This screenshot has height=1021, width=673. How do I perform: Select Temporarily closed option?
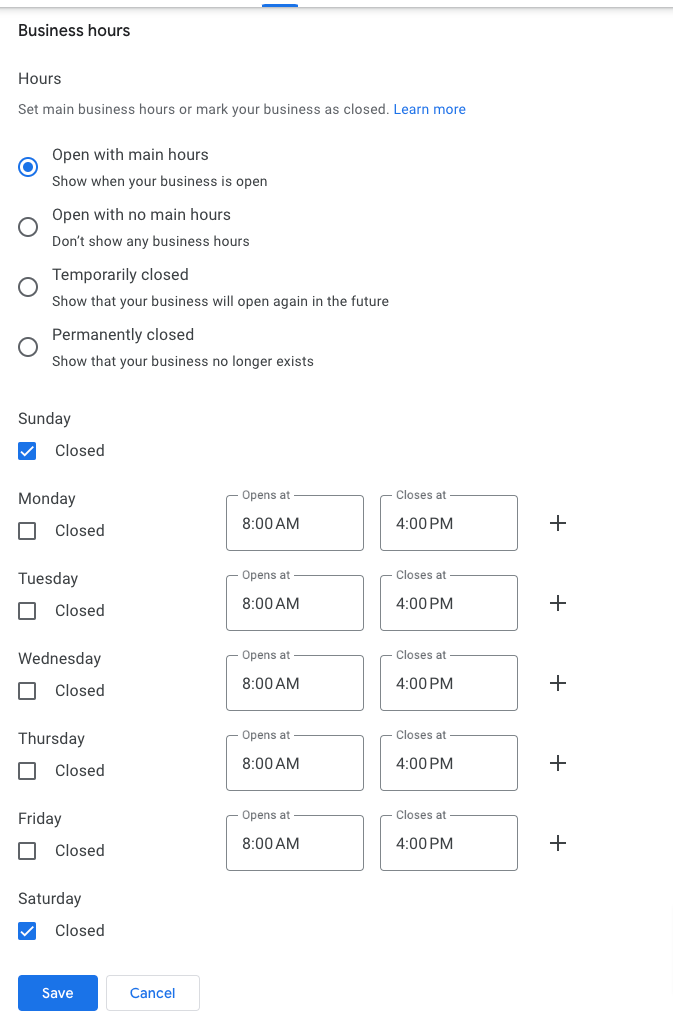coord(29,287)
